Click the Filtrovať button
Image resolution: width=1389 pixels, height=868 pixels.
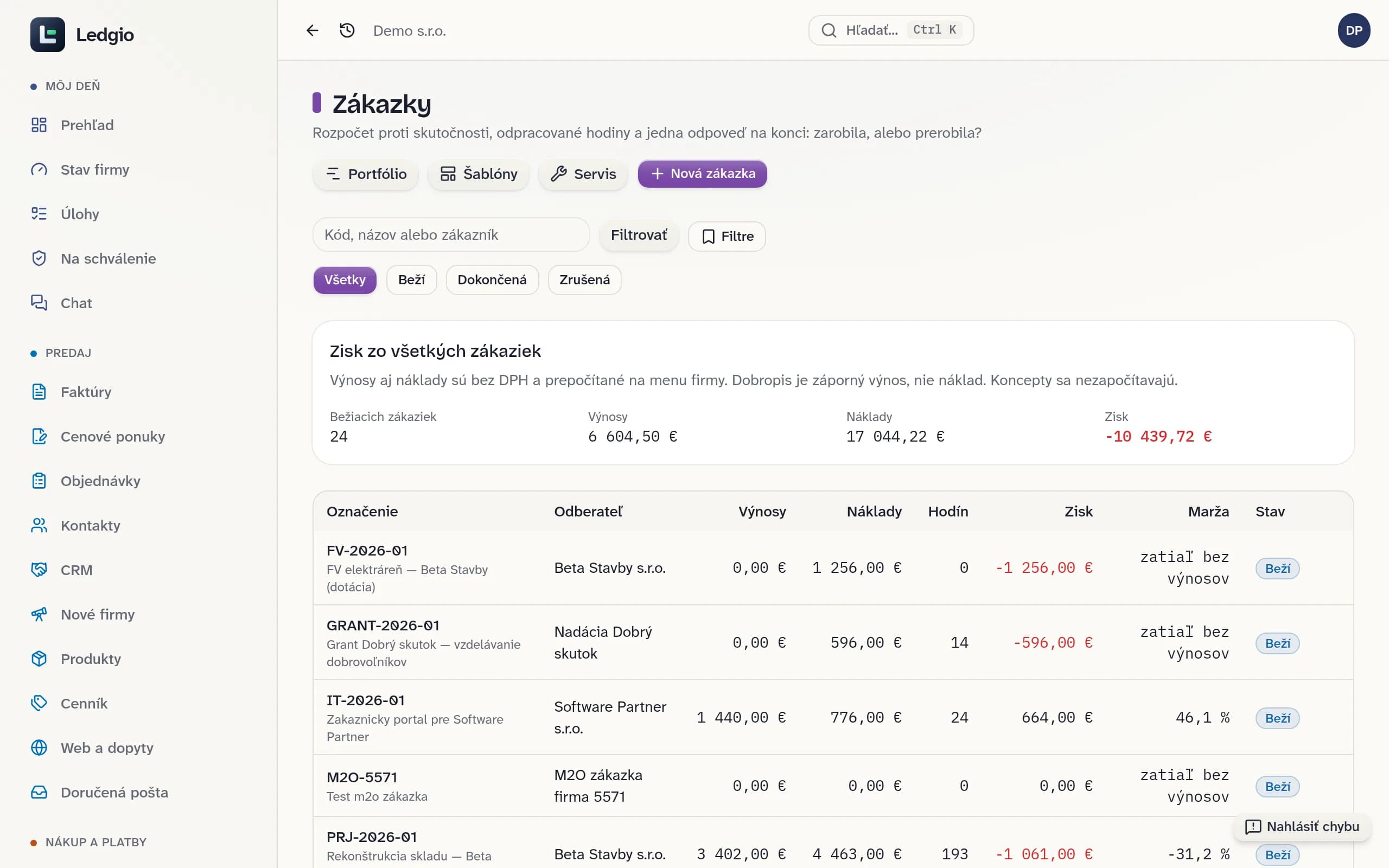point(639,235)
